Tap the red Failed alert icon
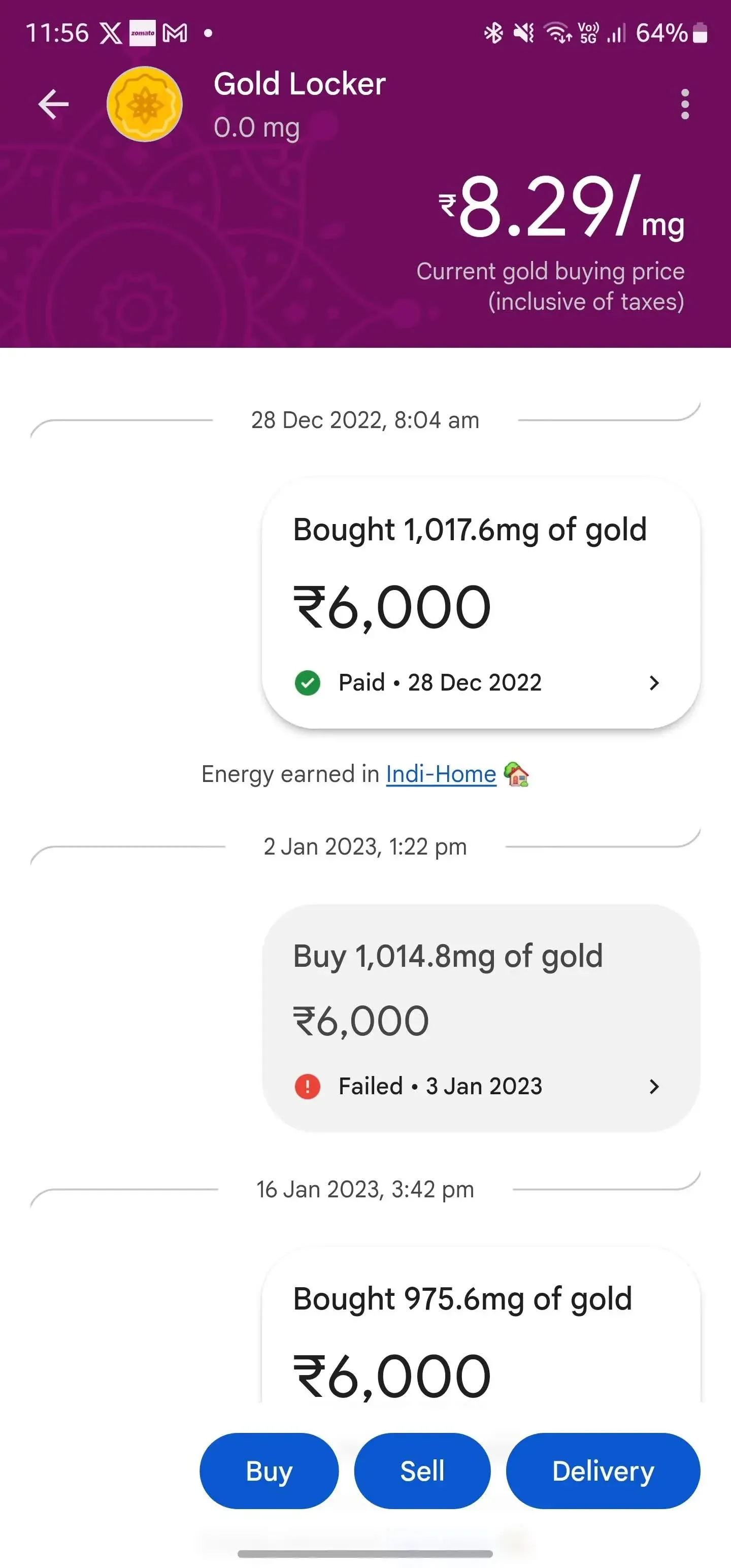Screen dimensions: 731x1568 [x=307, y=1086]
